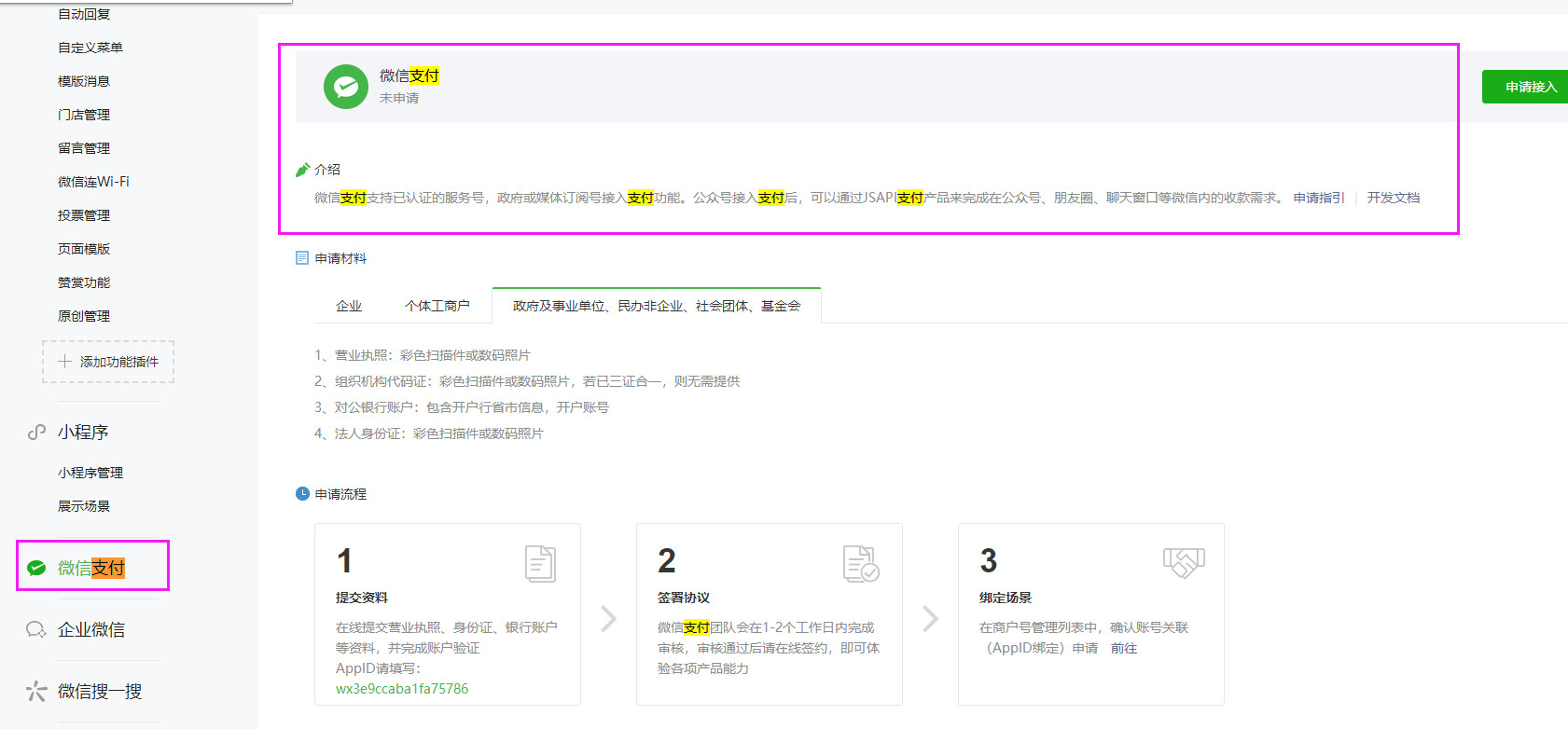The image size is (1568, 729).
Task: Click the 微信支付 title in the header
Action: tap(409, 76)
